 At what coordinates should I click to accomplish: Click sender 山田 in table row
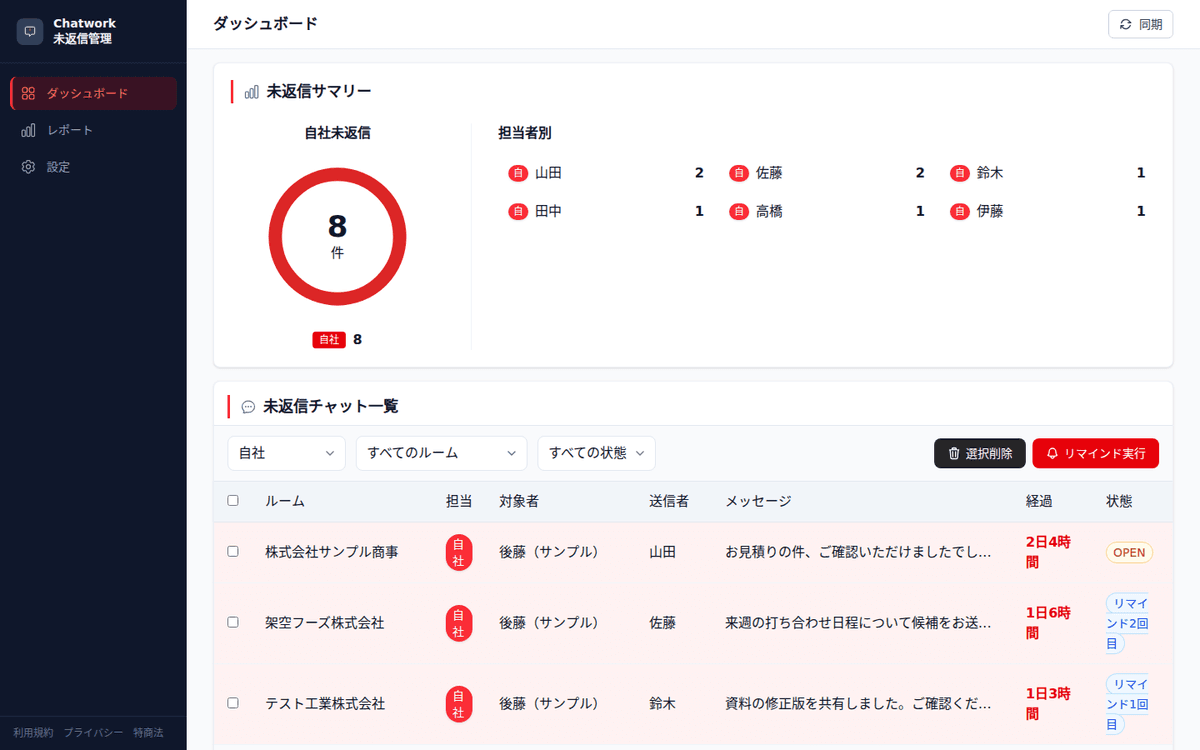(662, 552)
